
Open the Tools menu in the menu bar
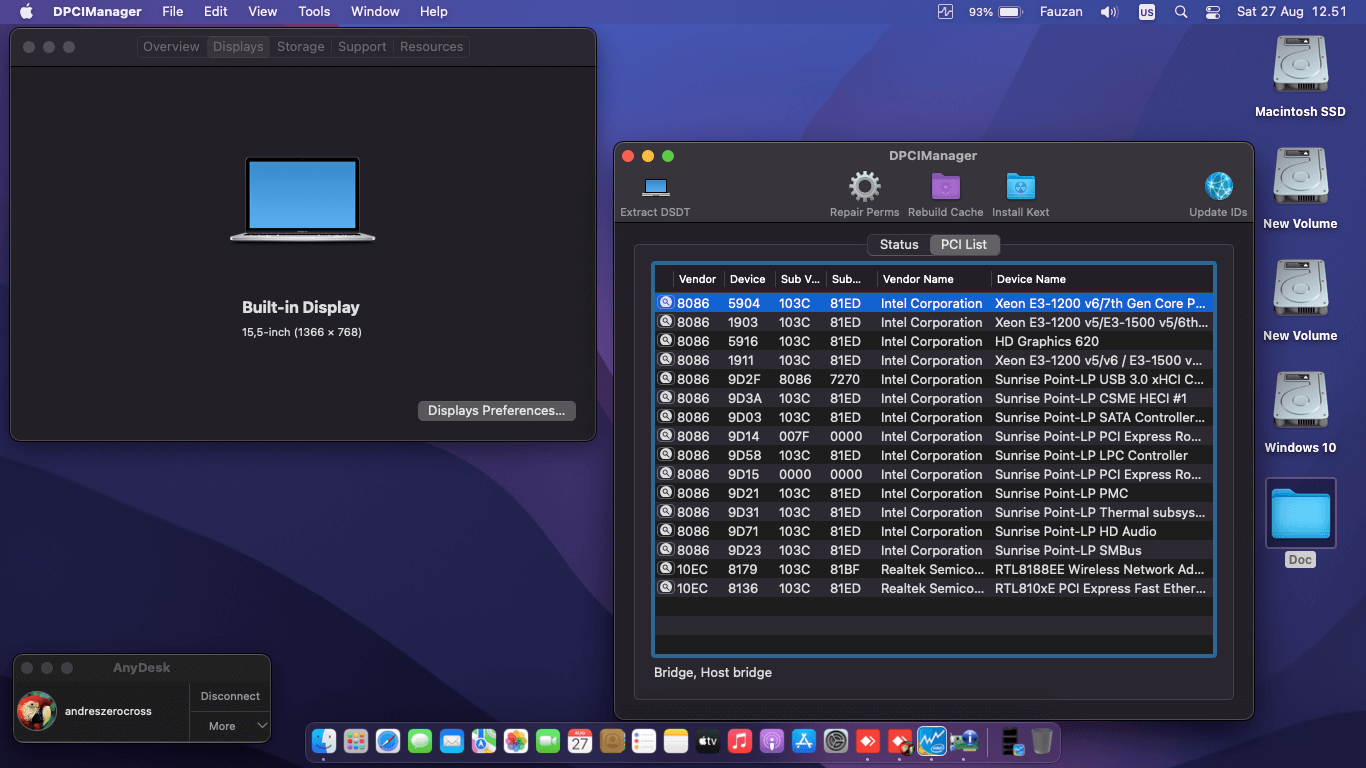313,11
